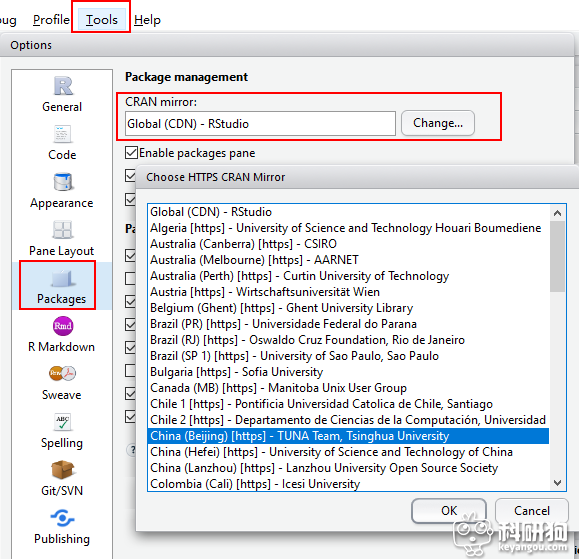Screen dimensions: 579x559
Task: Select the Packages section icon
Action: click(62, 278)
